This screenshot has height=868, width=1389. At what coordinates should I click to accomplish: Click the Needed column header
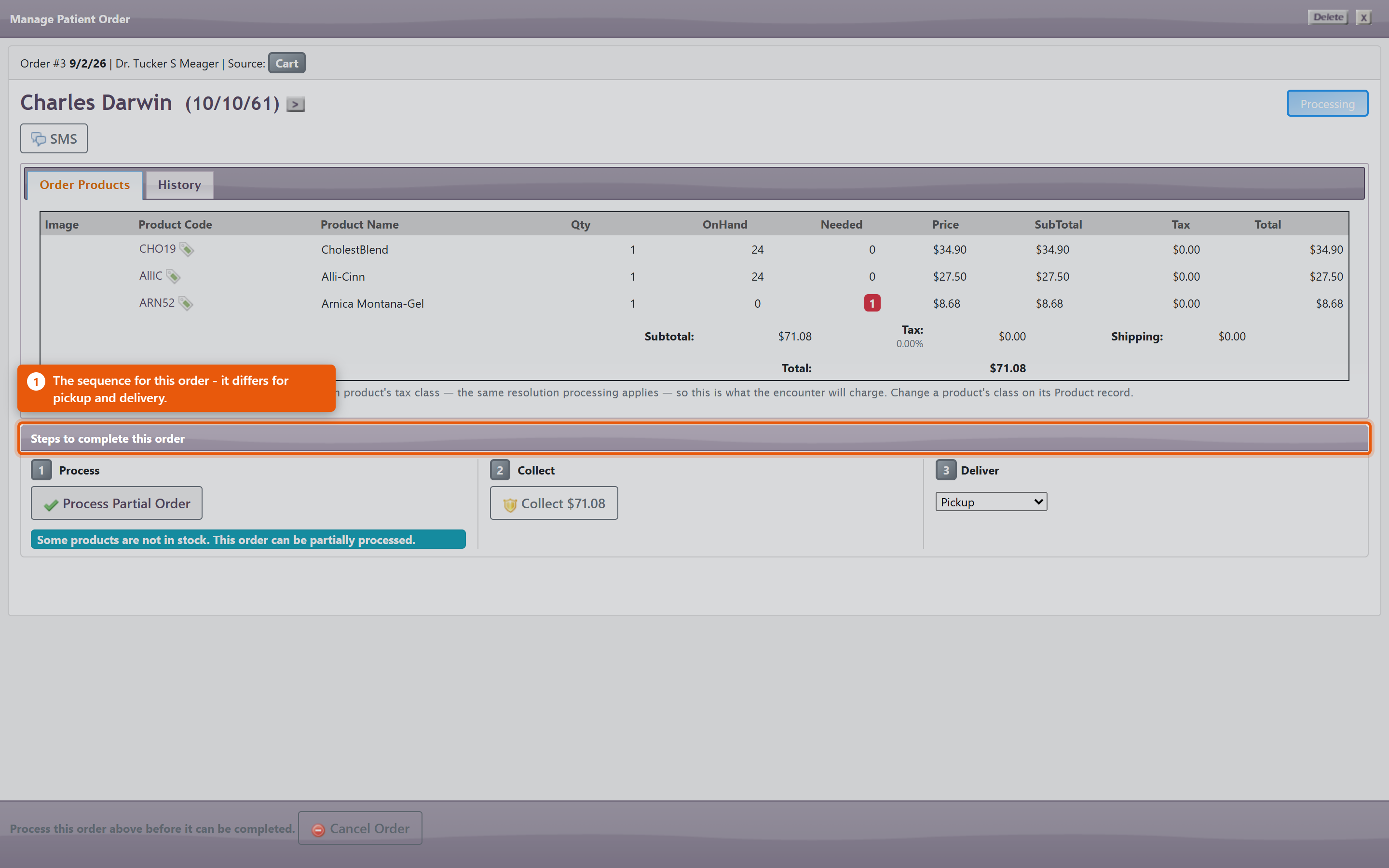[842, 224]
